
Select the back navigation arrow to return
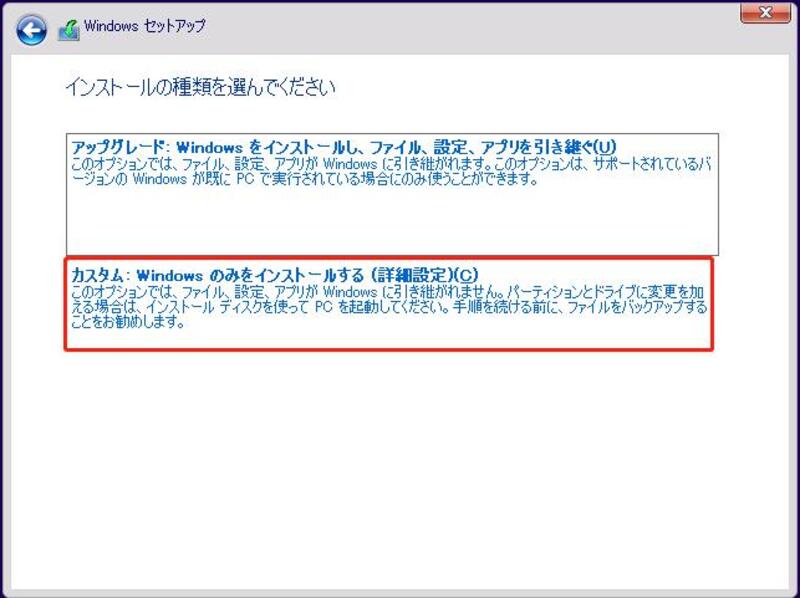pyautogui.click(x=30, y=29)
